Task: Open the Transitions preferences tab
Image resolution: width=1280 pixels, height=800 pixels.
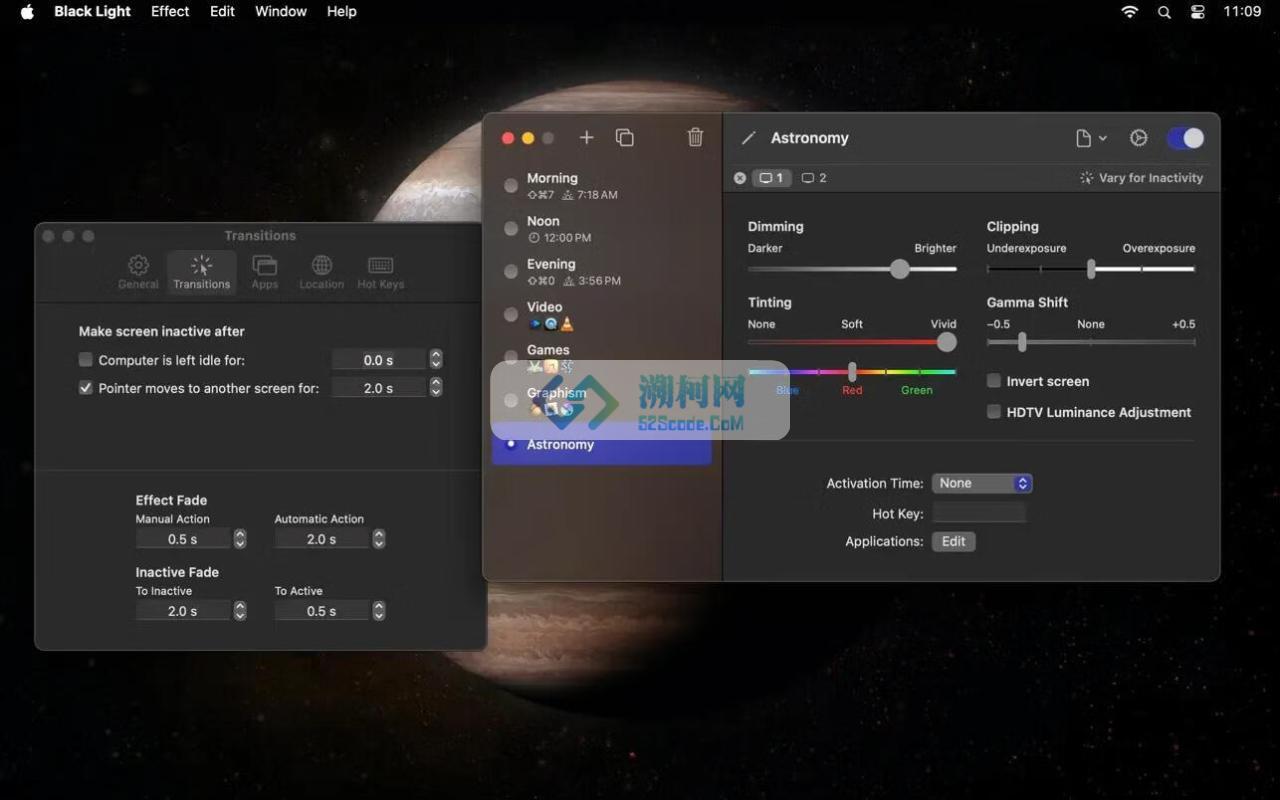Action: pos(201,271)
